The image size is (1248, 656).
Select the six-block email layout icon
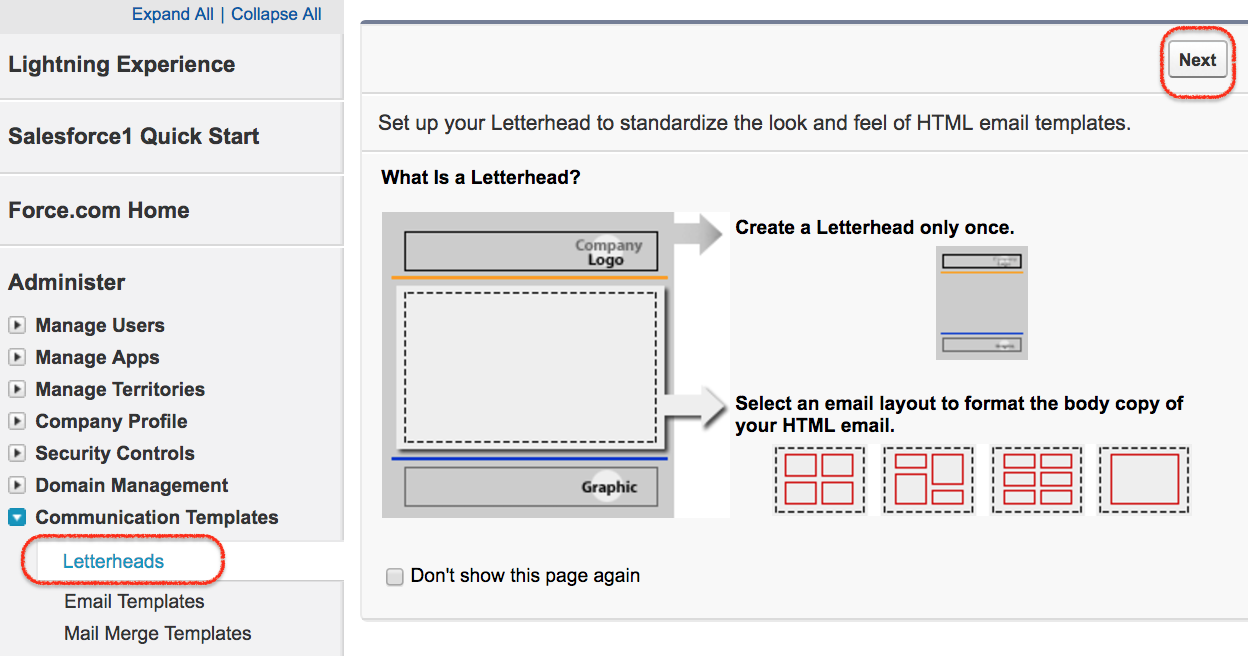[x=1037, y=480]
